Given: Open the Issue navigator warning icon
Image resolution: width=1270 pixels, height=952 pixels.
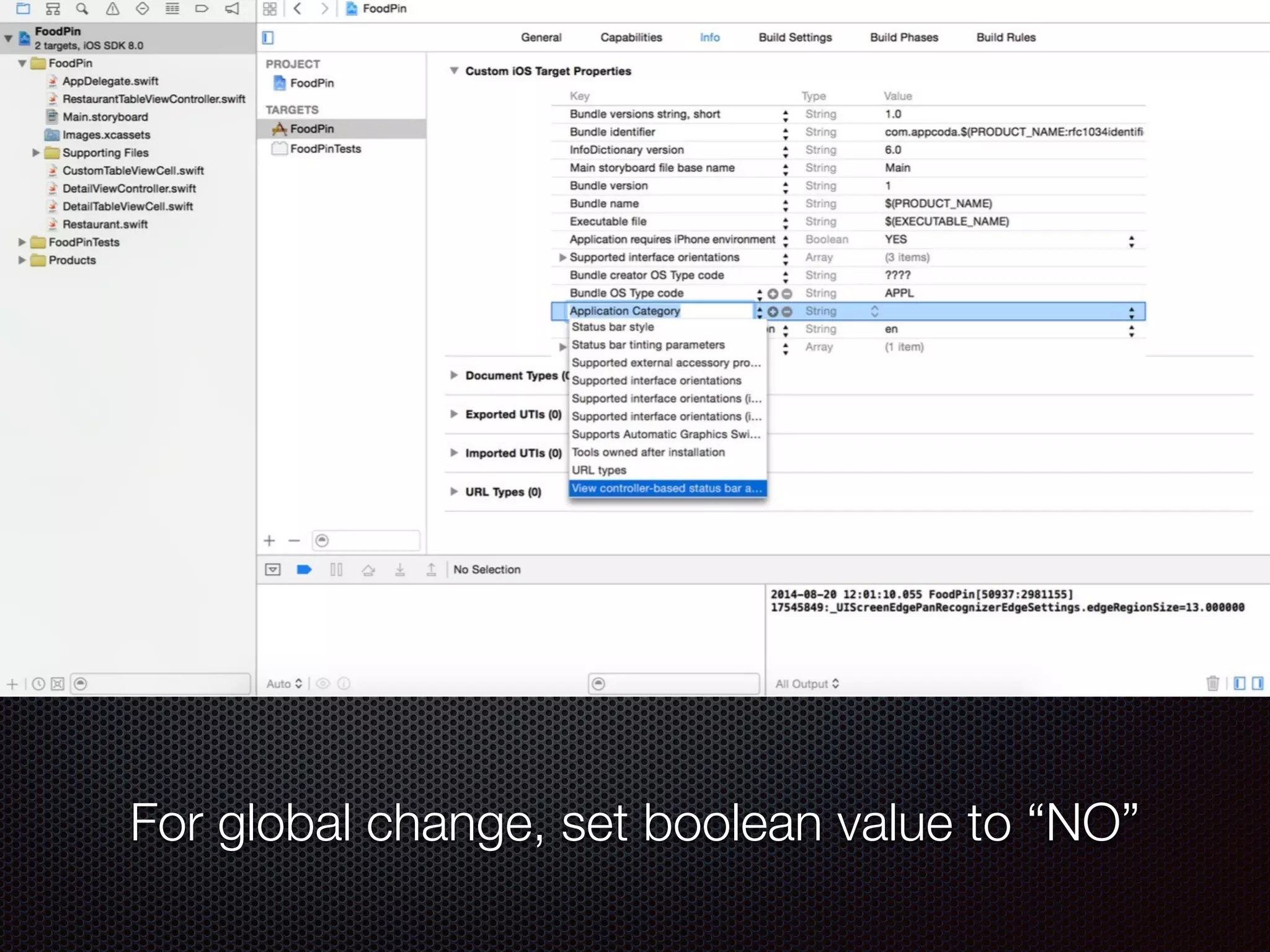Looking at the screenshot, I should [x=112, y=9].
